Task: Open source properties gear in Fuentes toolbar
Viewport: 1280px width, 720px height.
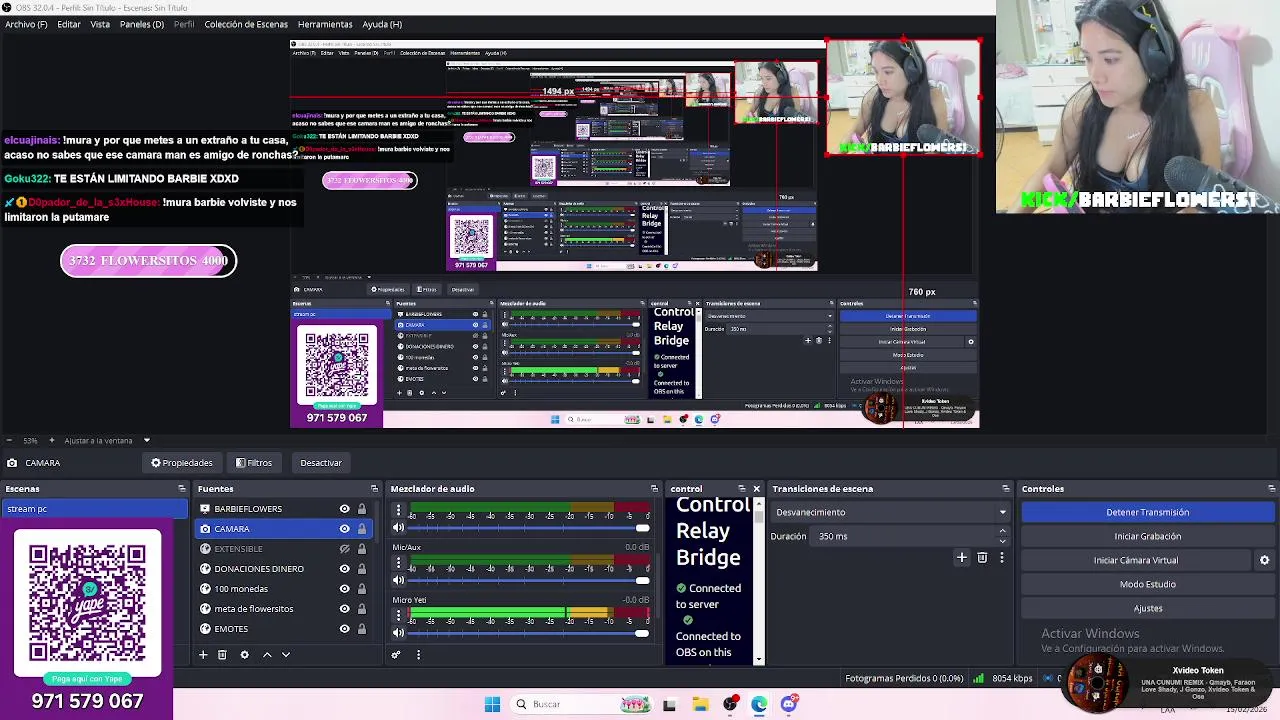Action: pyautogui.click(x=245, y=655)
